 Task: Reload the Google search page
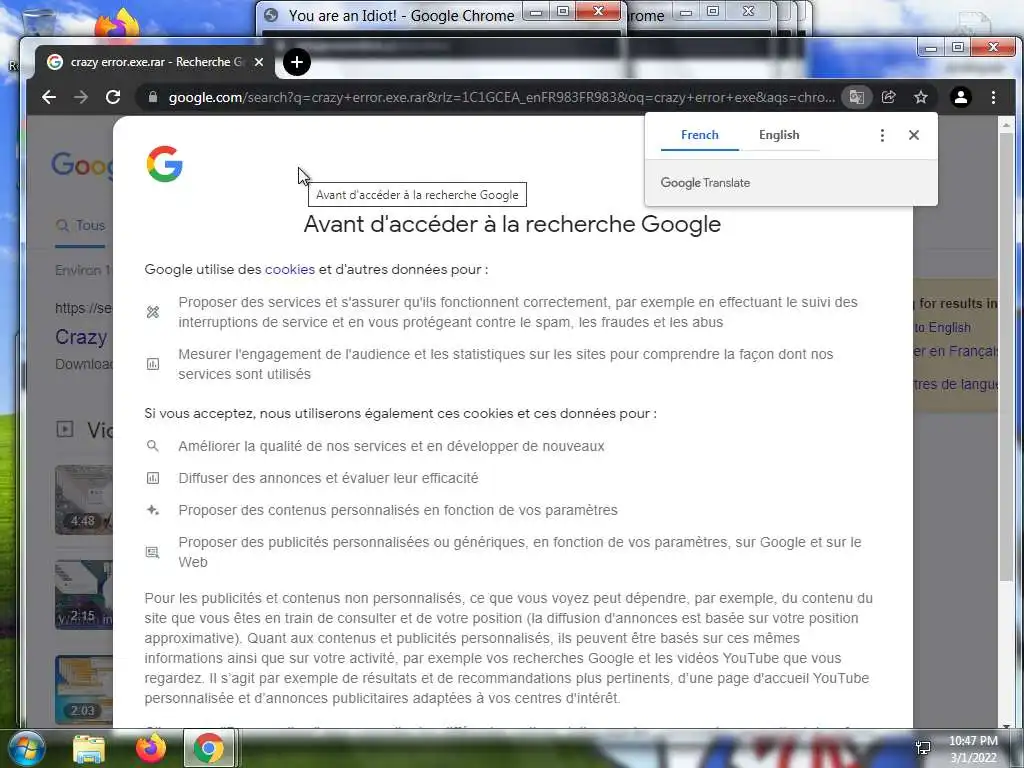tap(113, 97)
